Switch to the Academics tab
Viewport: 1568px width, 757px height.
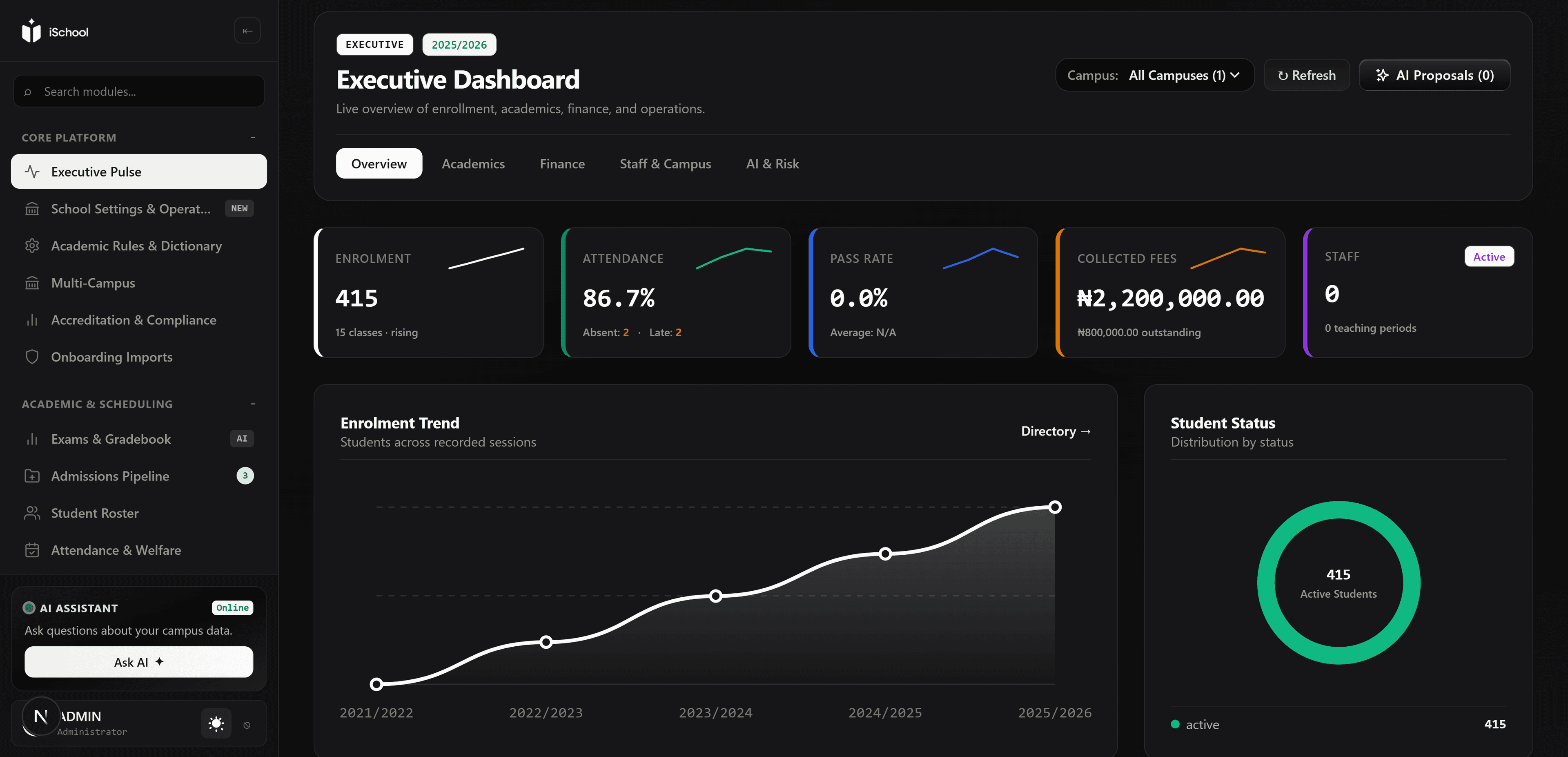pos(473,163)
